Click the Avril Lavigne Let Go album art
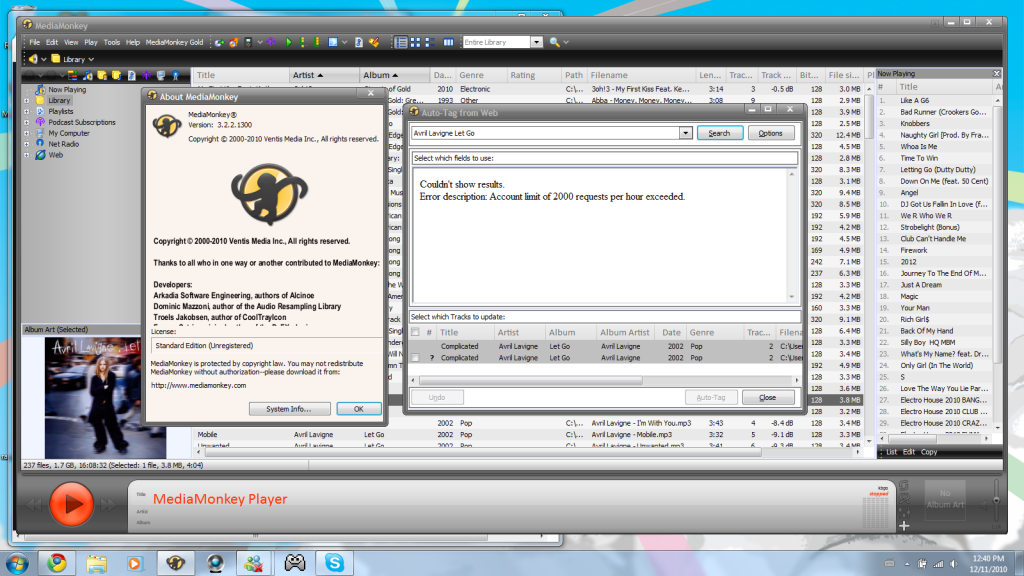Viewport: 1024px width, 576px height. (104, 398)
